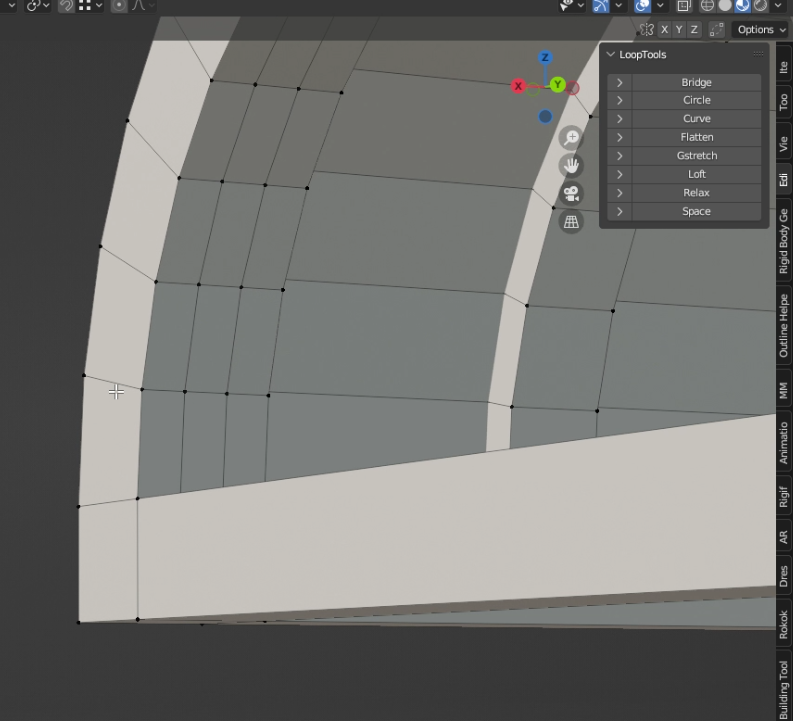Run the Circle tool
The height and width of the screenshot is (721, 793).
(x=696, y=100)
